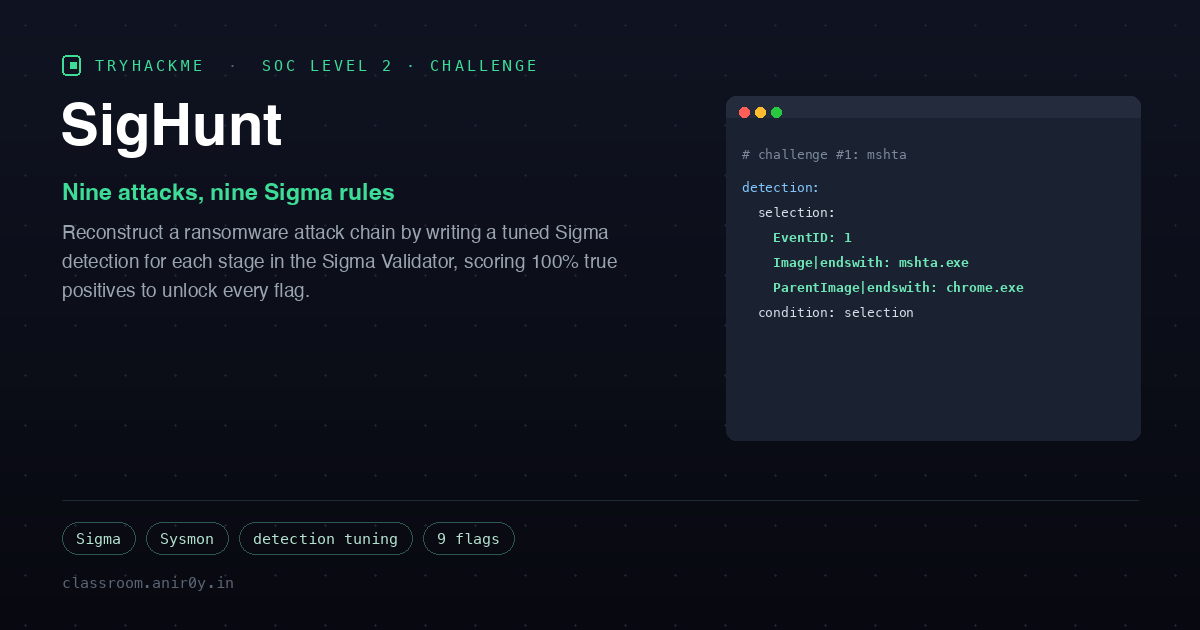Click SOC LEVEL 2 · CHALLENGE label
The width and height of the screenshot is (1200, 630).
click(x=400, y=66)
